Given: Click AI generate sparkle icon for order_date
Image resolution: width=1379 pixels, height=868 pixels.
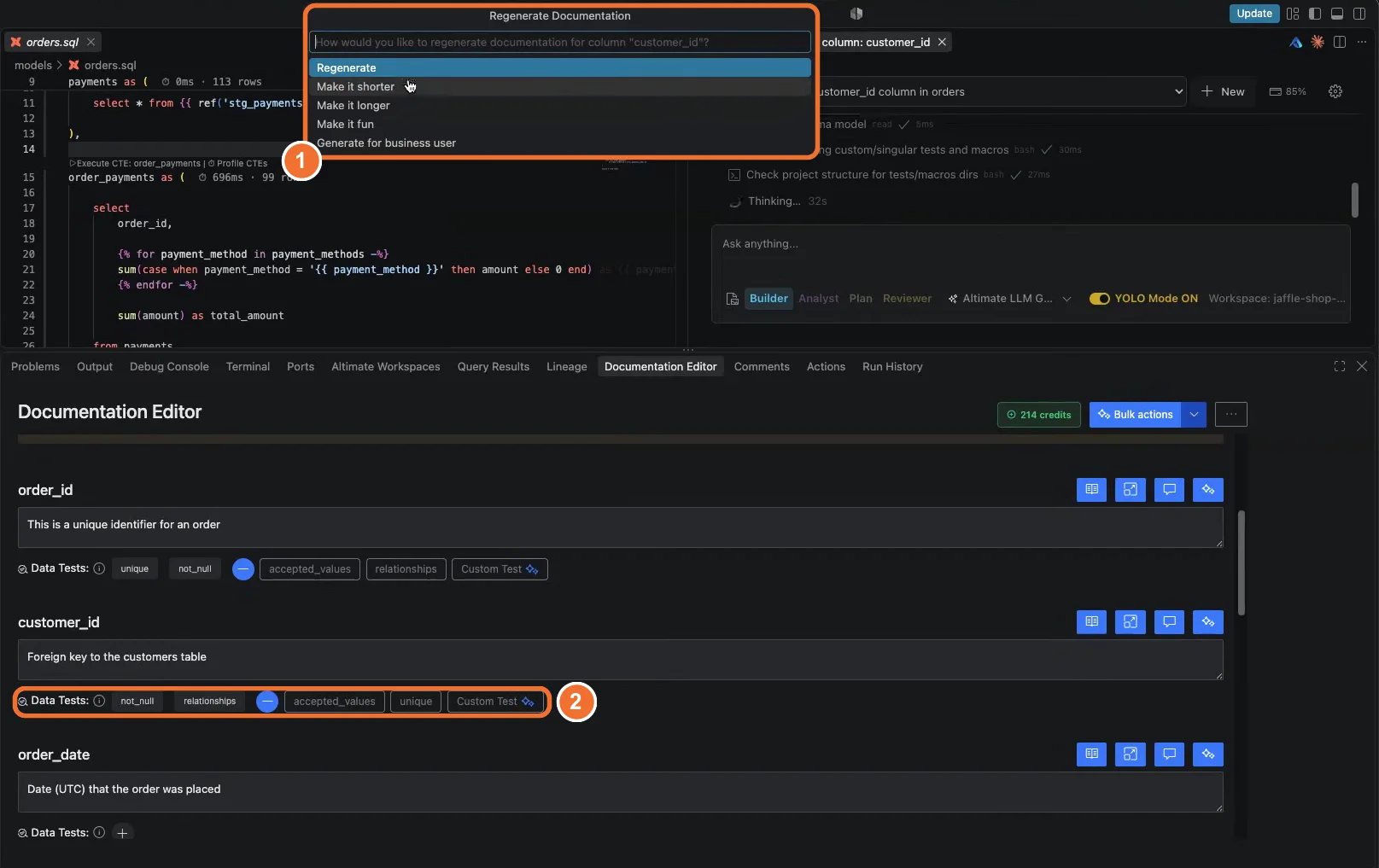Looking at the screenshot, I should tap(1208, 754).
